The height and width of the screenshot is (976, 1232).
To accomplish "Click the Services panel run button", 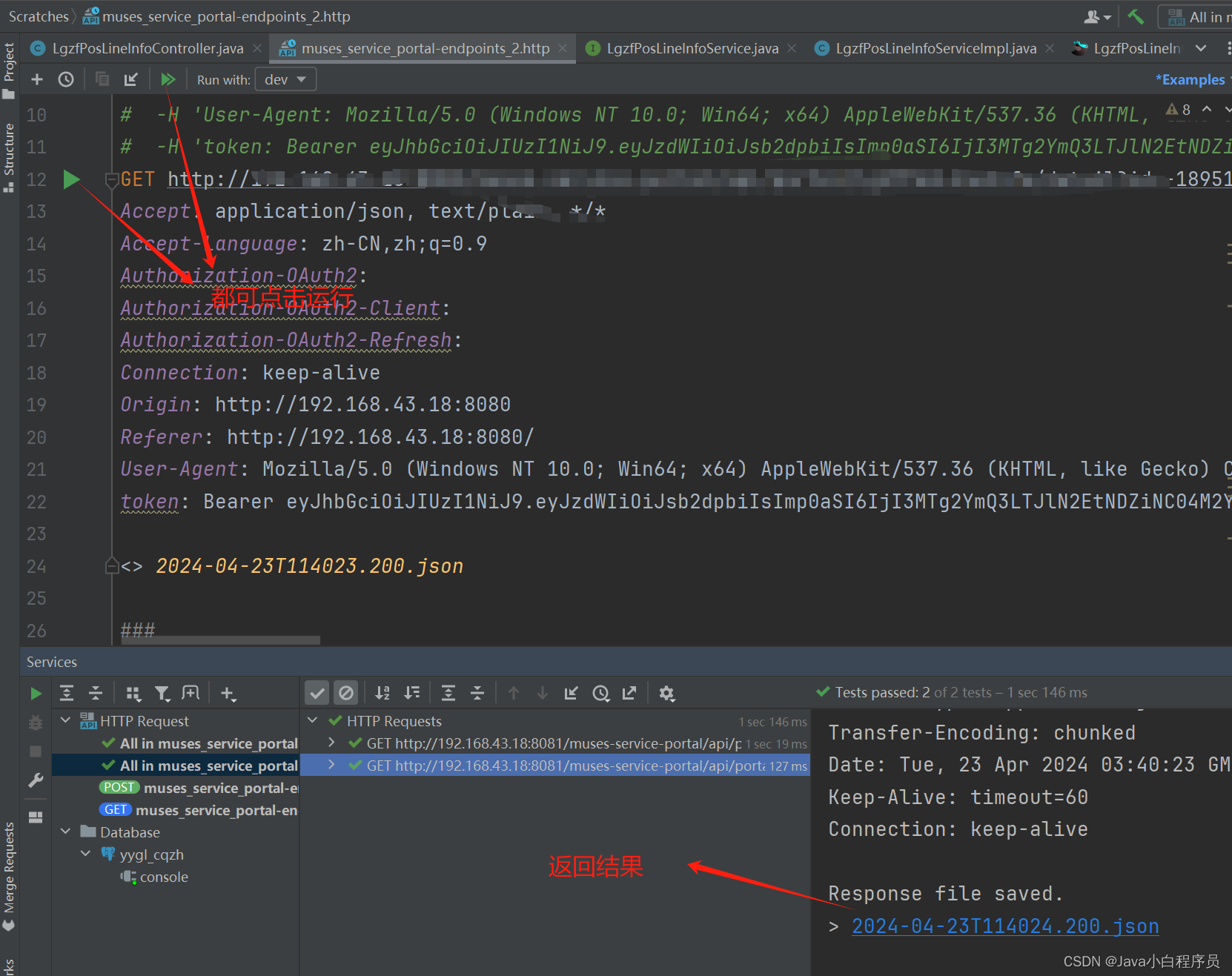I will [x=36, y=694].
